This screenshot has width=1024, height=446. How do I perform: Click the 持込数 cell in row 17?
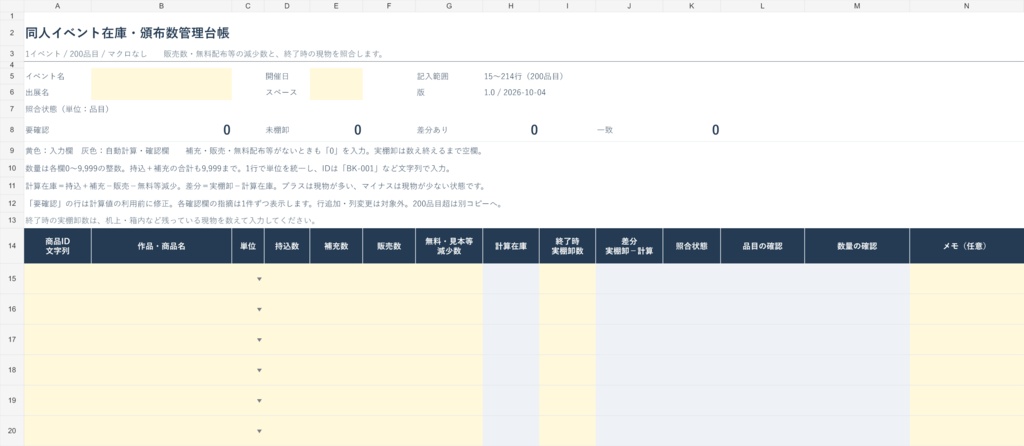287,340
